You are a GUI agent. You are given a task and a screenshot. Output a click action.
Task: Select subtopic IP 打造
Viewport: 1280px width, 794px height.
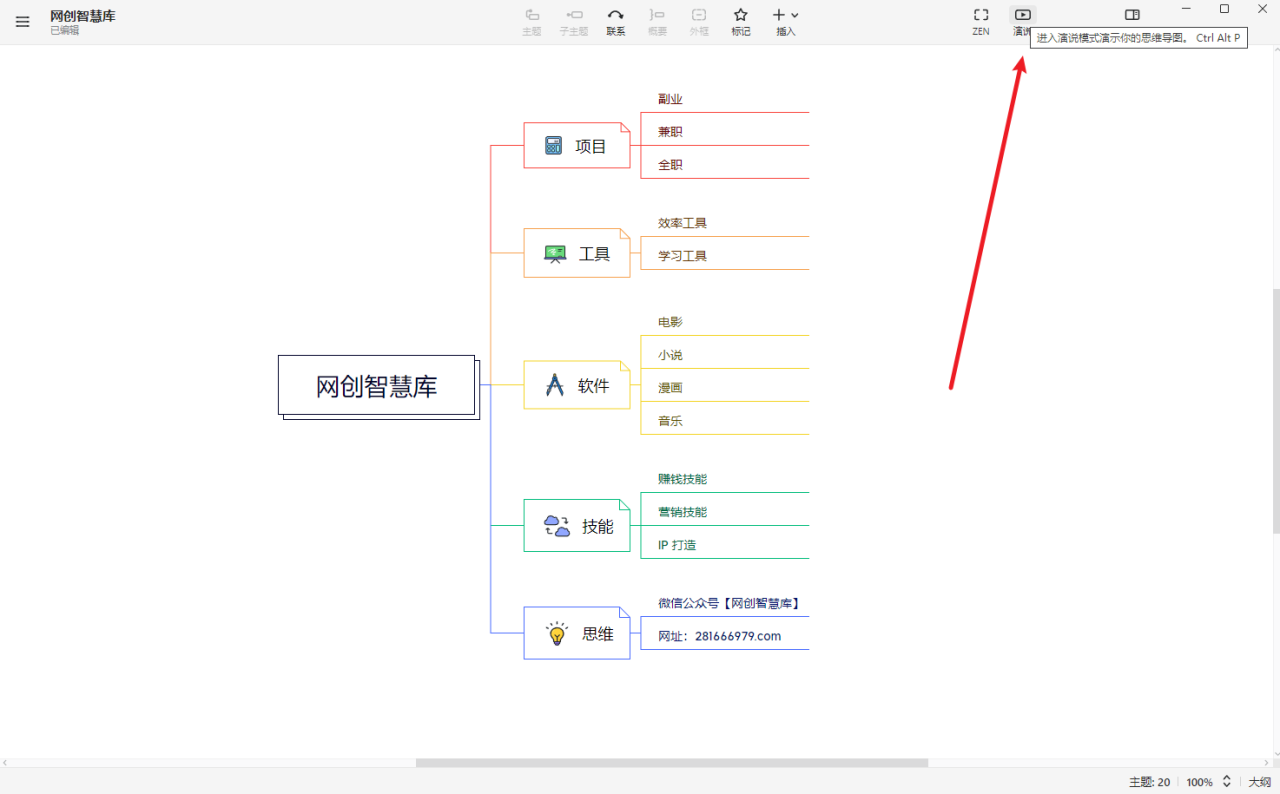pyautogui.click(x=677, y=545)
